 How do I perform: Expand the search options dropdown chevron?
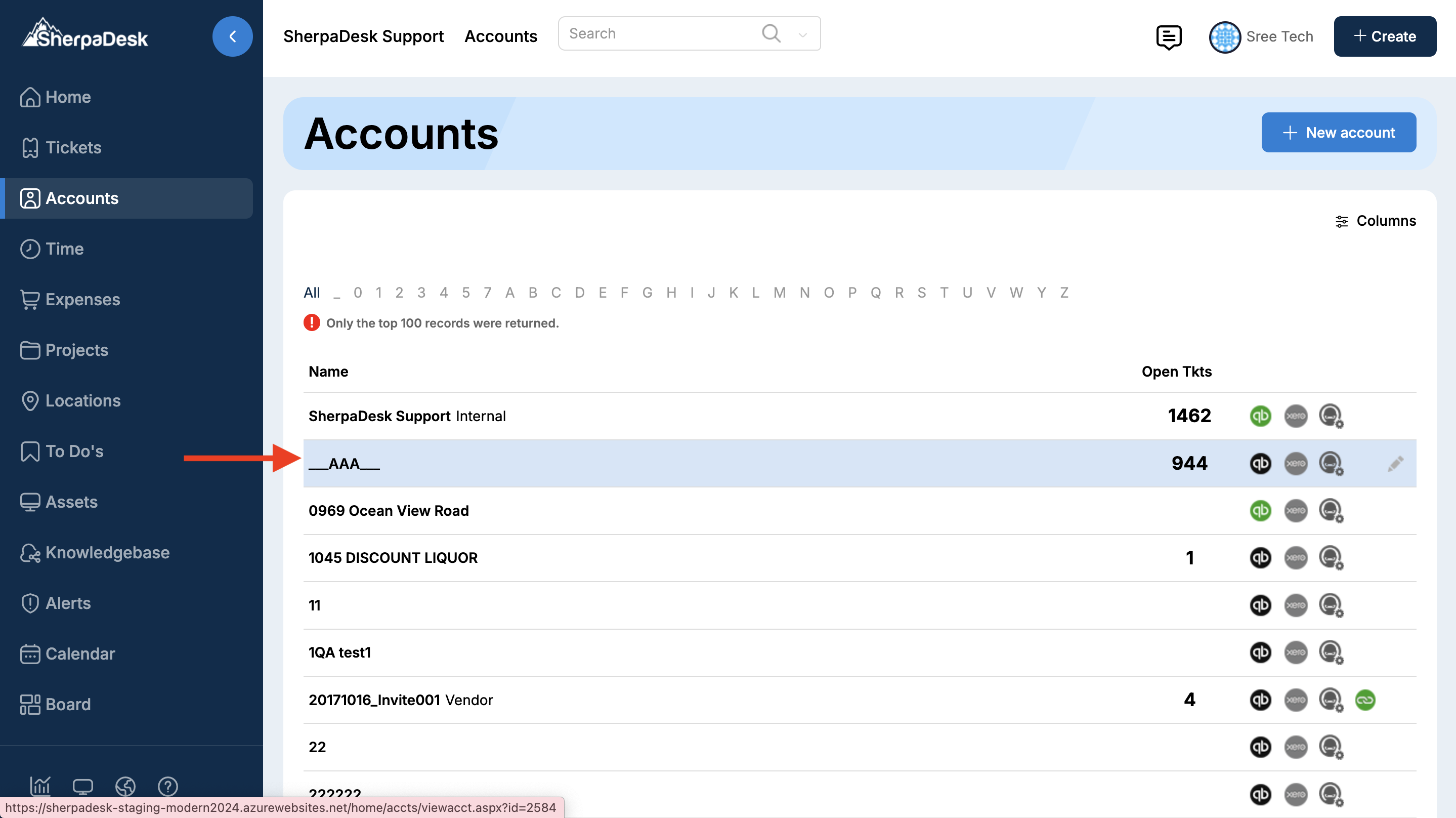(x=802, y=34)
